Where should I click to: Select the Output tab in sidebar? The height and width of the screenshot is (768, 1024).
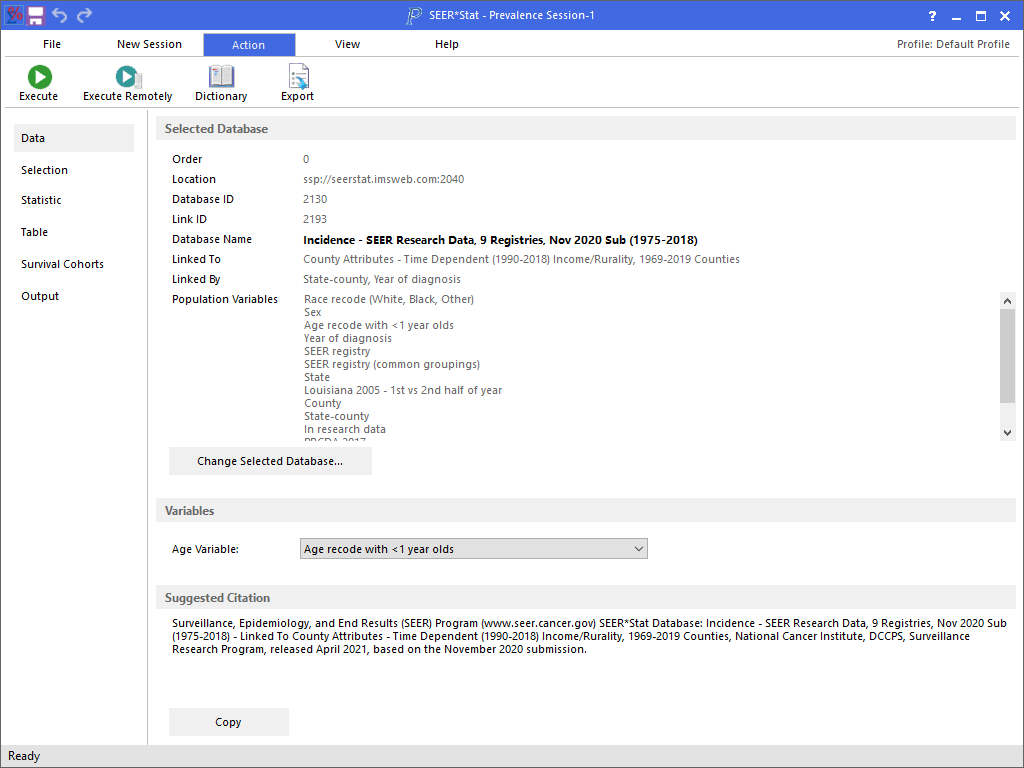point(40,296)
